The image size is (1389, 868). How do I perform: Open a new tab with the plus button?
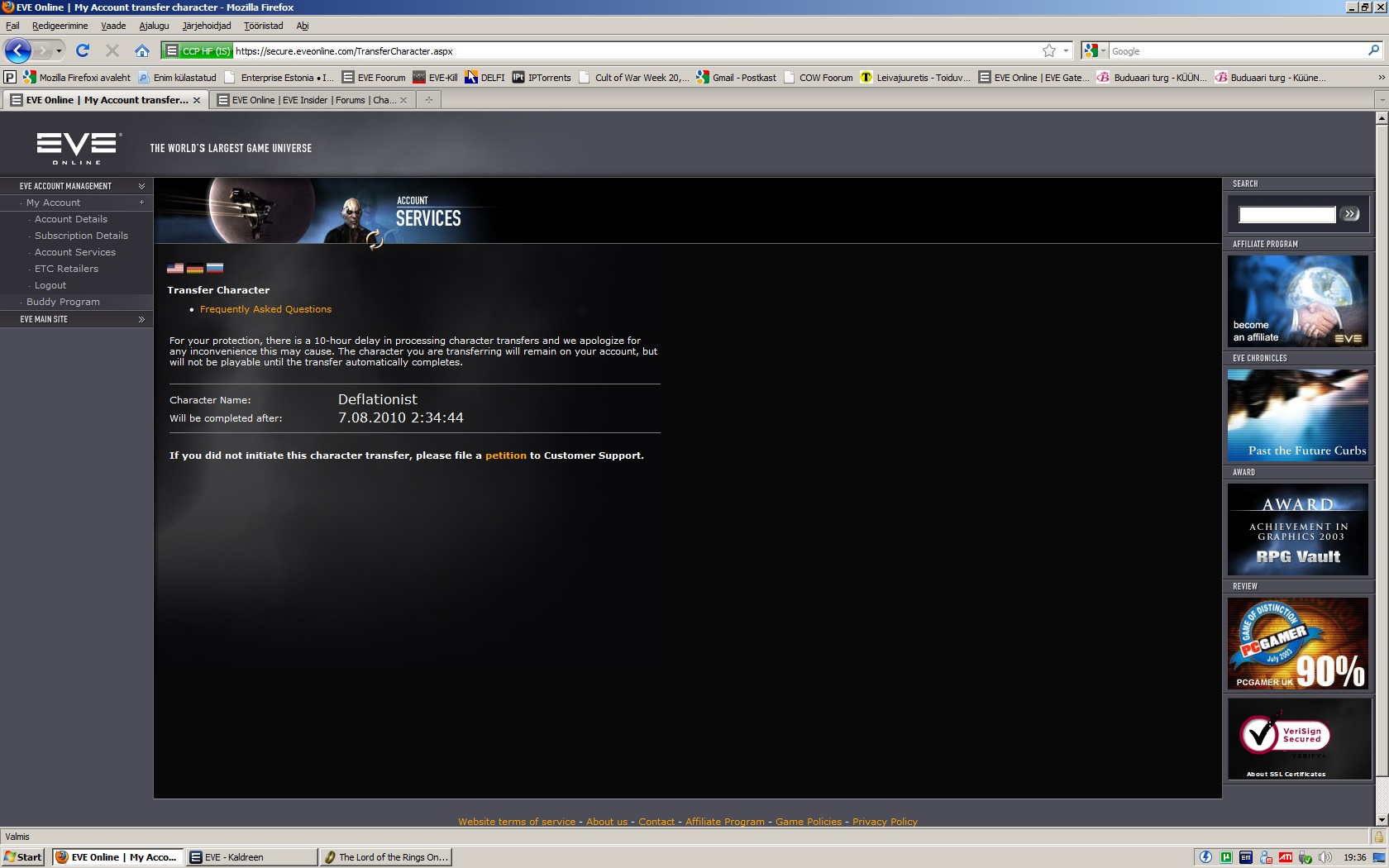pyautogui.click(x=428, y=100)
